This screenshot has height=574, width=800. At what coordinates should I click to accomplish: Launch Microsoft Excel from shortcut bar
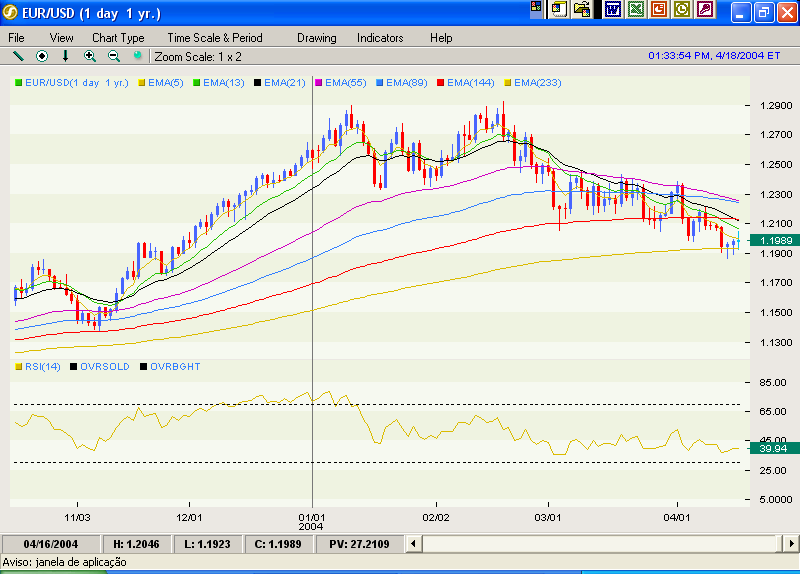click(x=636, y=9)
